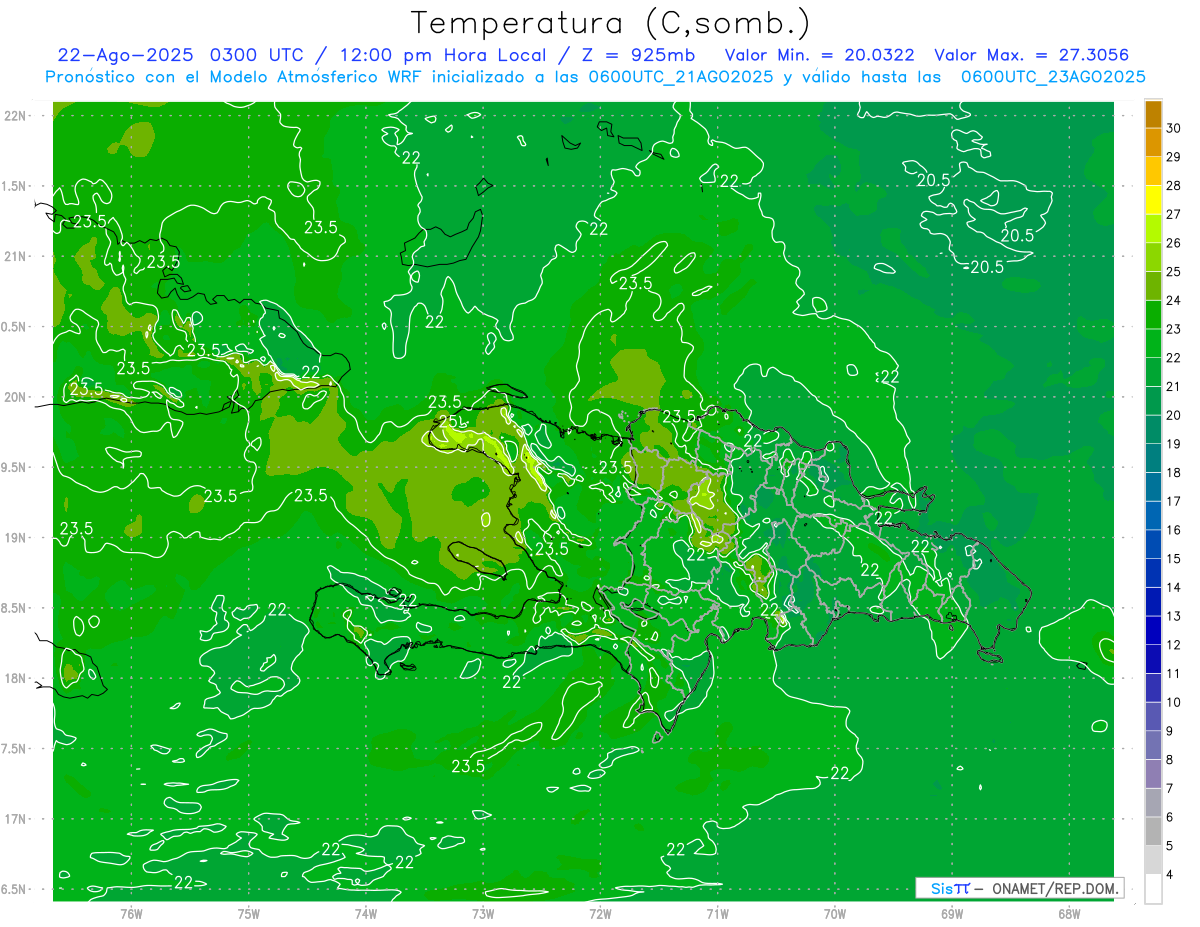Viewport: 1200px width, 927px height.
Task: Click the 'Valor Max. = 27.3056' readout
Action: pos(1032,55)
